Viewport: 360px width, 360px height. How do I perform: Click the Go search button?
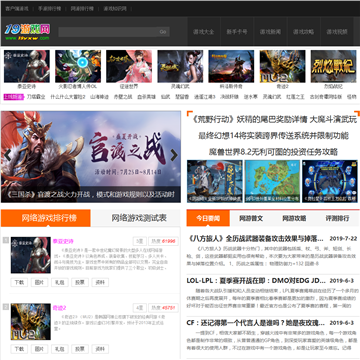tap(163, 32)
